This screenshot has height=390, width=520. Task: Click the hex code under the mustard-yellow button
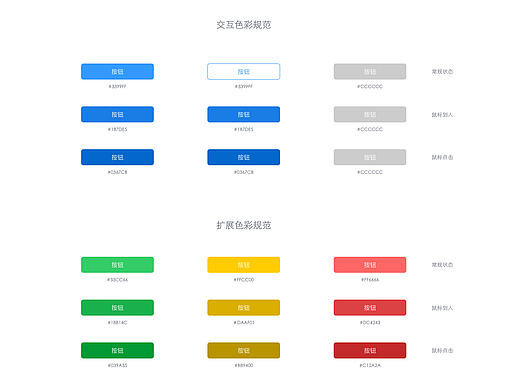[244, 323]
